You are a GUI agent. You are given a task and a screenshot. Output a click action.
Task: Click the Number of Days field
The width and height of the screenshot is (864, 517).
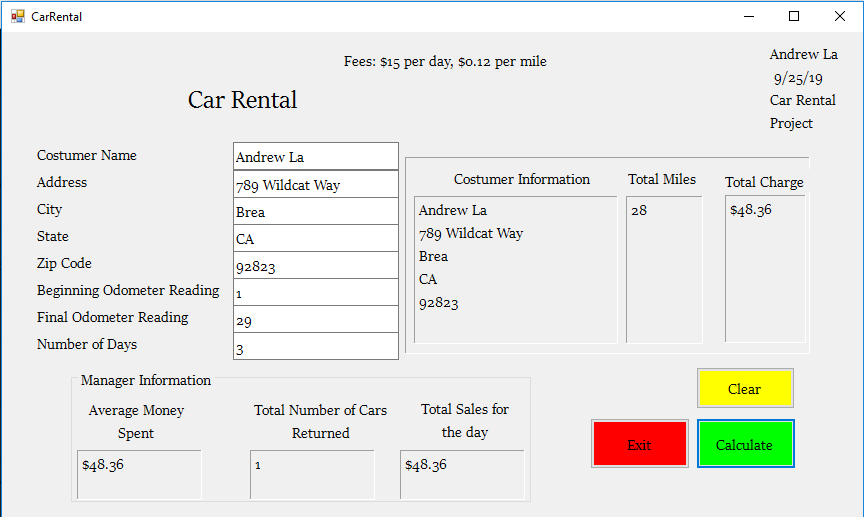coord(315,347)
